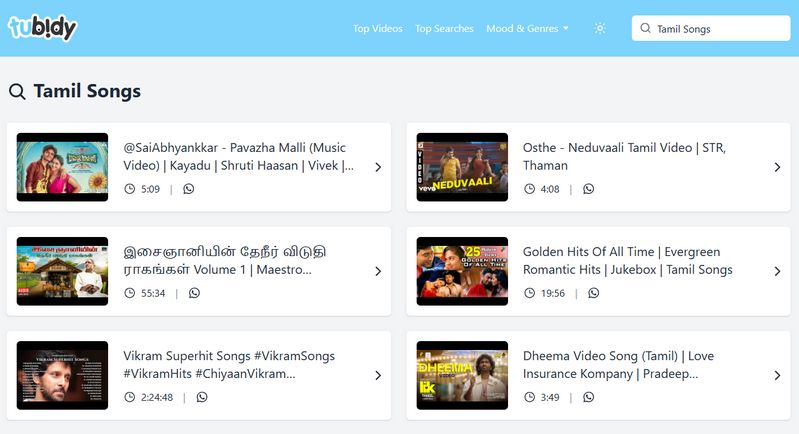Click clock icon beside 5:09 duration
Viewport: 799px width, 434px height.
[x=130, y=189]
